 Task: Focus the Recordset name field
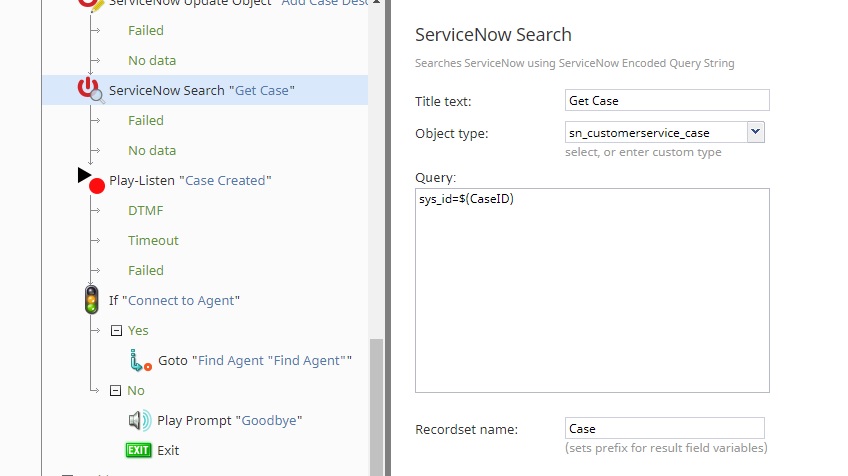pyautogui.click(x=665, y=428)
